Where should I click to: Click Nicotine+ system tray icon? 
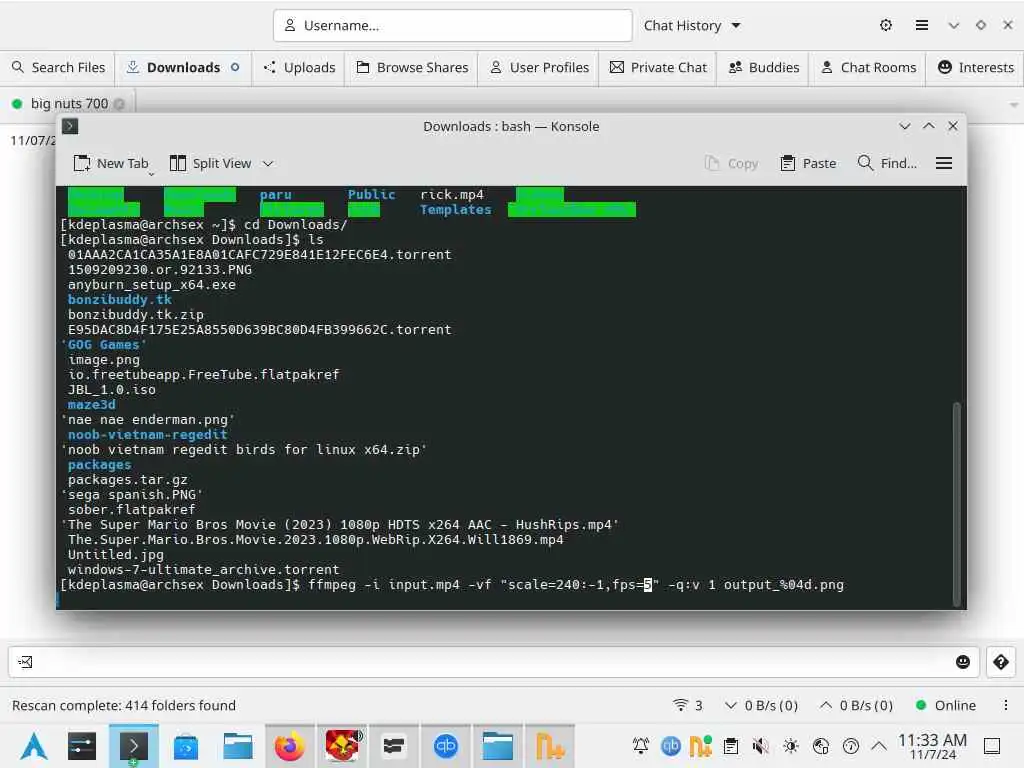700,746
